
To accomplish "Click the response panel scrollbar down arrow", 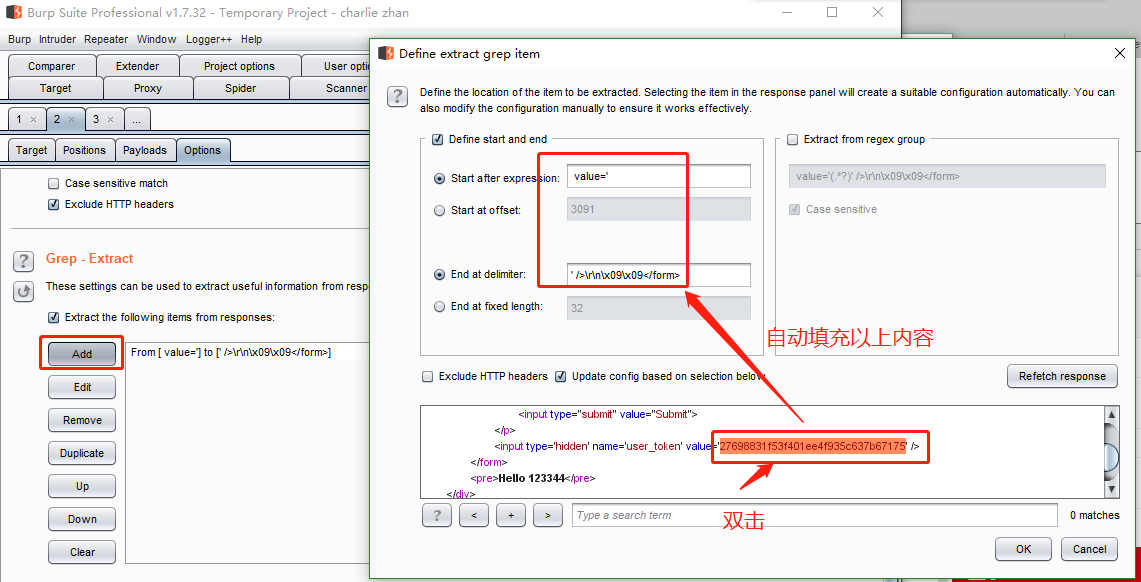I will (1110, 490).
